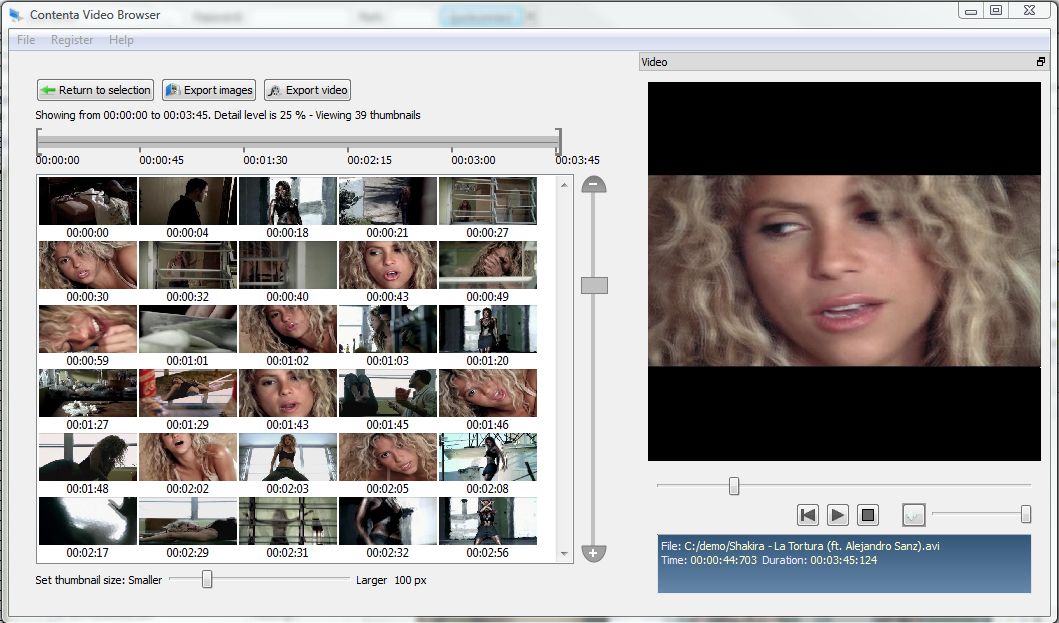Click the video preview frame

[x=844, y=271]
